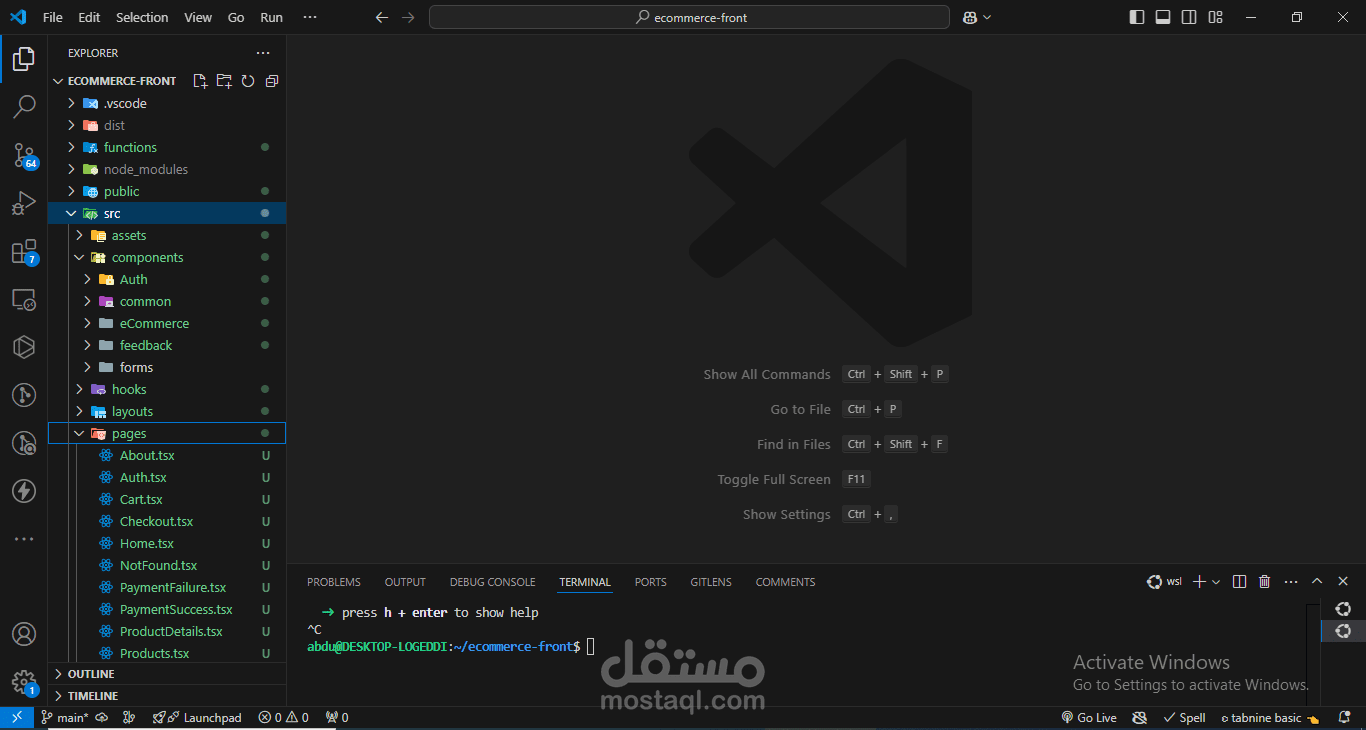Expand the dist folder
This screenshot has width=1366, height=730.
(x=167, y=125)
